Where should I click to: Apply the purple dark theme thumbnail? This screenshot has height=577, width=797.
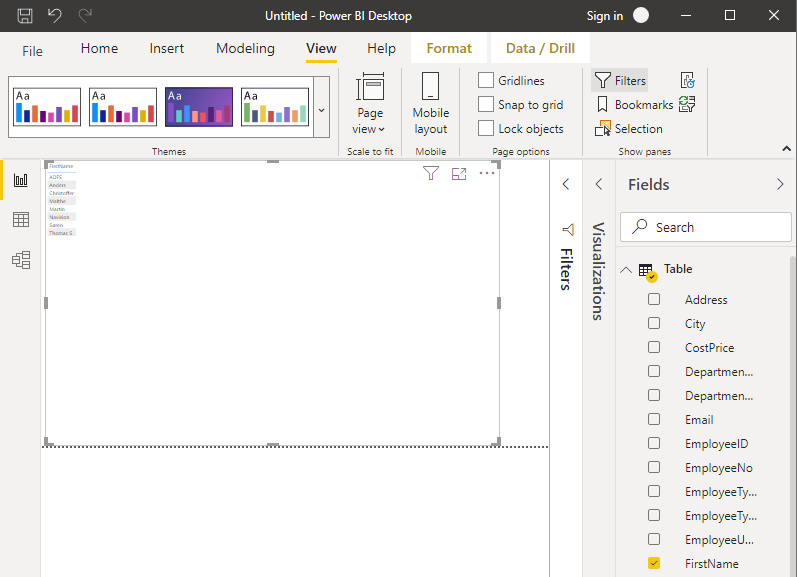(x=199, y=107)
